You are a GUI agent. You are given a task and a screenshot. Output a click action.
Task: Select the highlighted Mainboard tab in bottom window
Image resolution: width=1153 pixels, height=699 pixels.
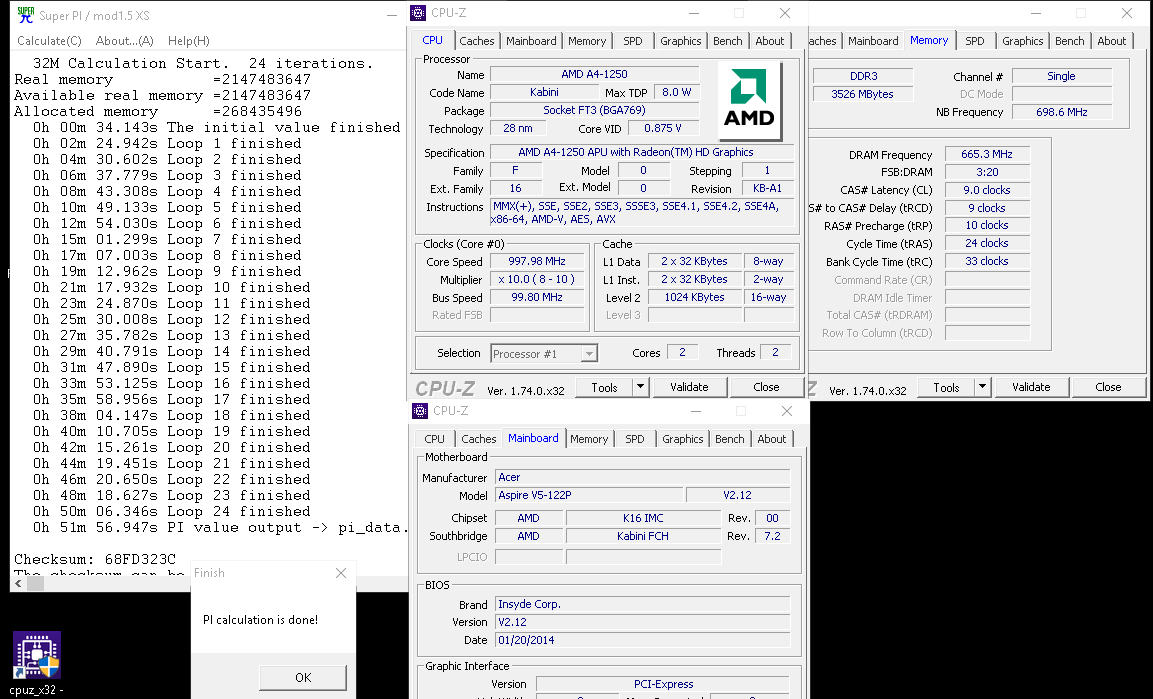tap(533, 437)
